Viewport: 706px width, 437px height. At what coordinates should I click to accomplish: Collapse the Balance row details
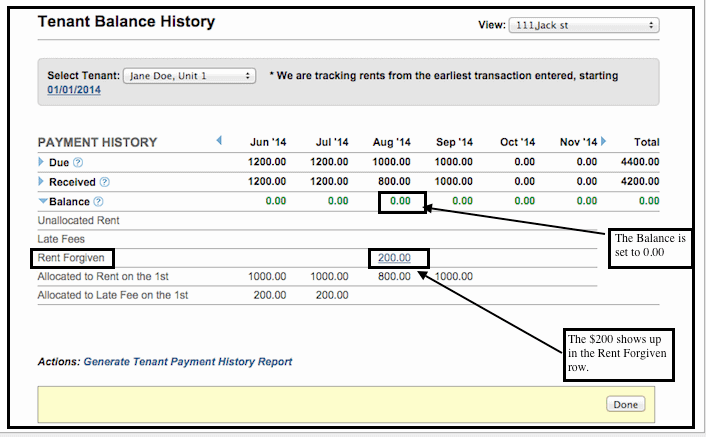coord(41,201)
